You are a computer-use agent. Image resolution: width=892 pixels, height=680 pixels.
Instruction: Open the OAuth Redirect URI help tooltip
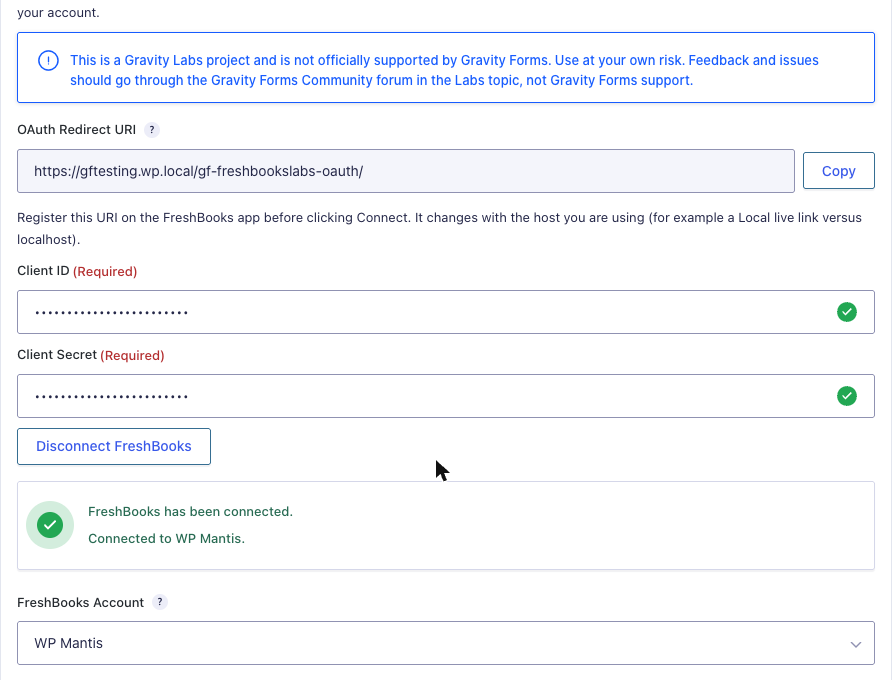(x=151, y=130)
